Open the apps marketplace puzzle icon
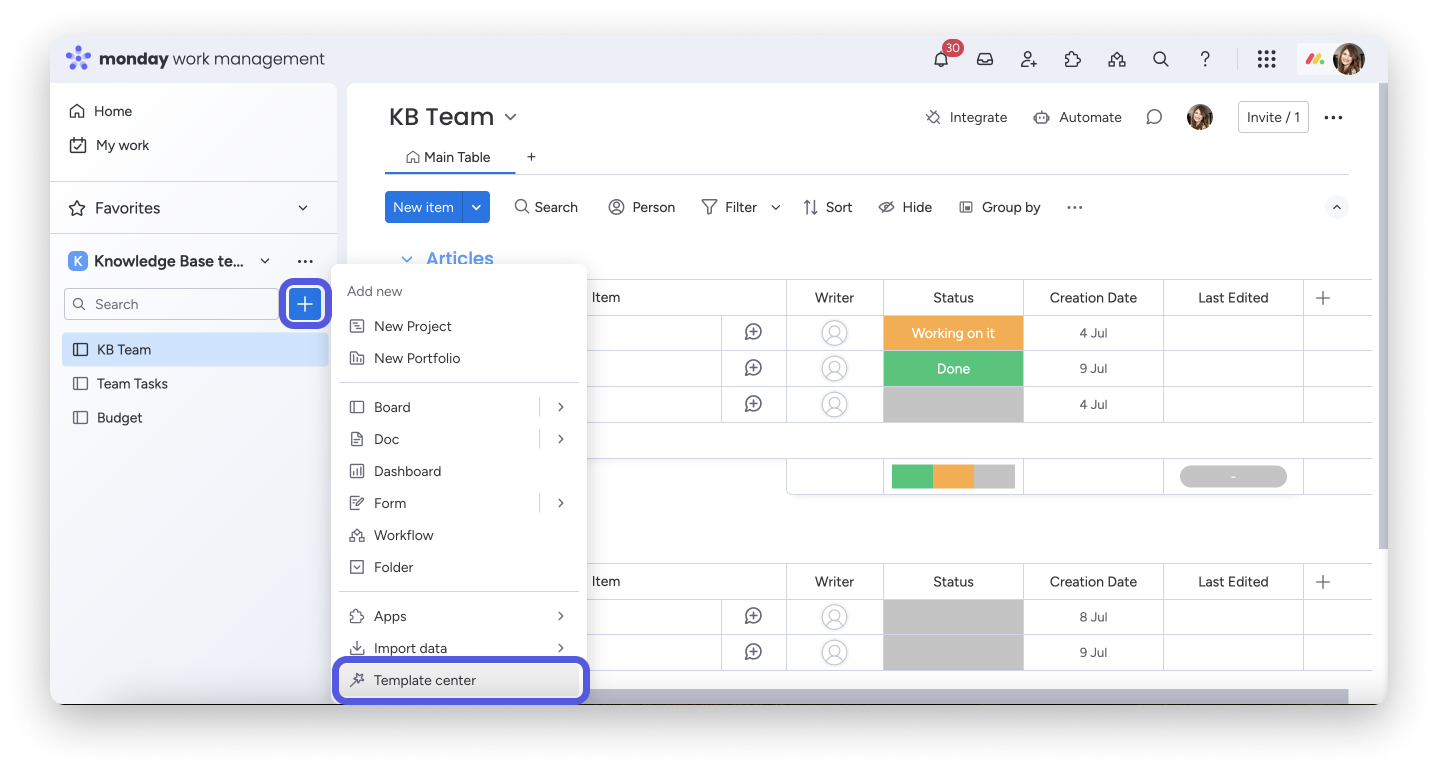The height and width of the screenshot is (770, 1438). (x=1073, y=60)
